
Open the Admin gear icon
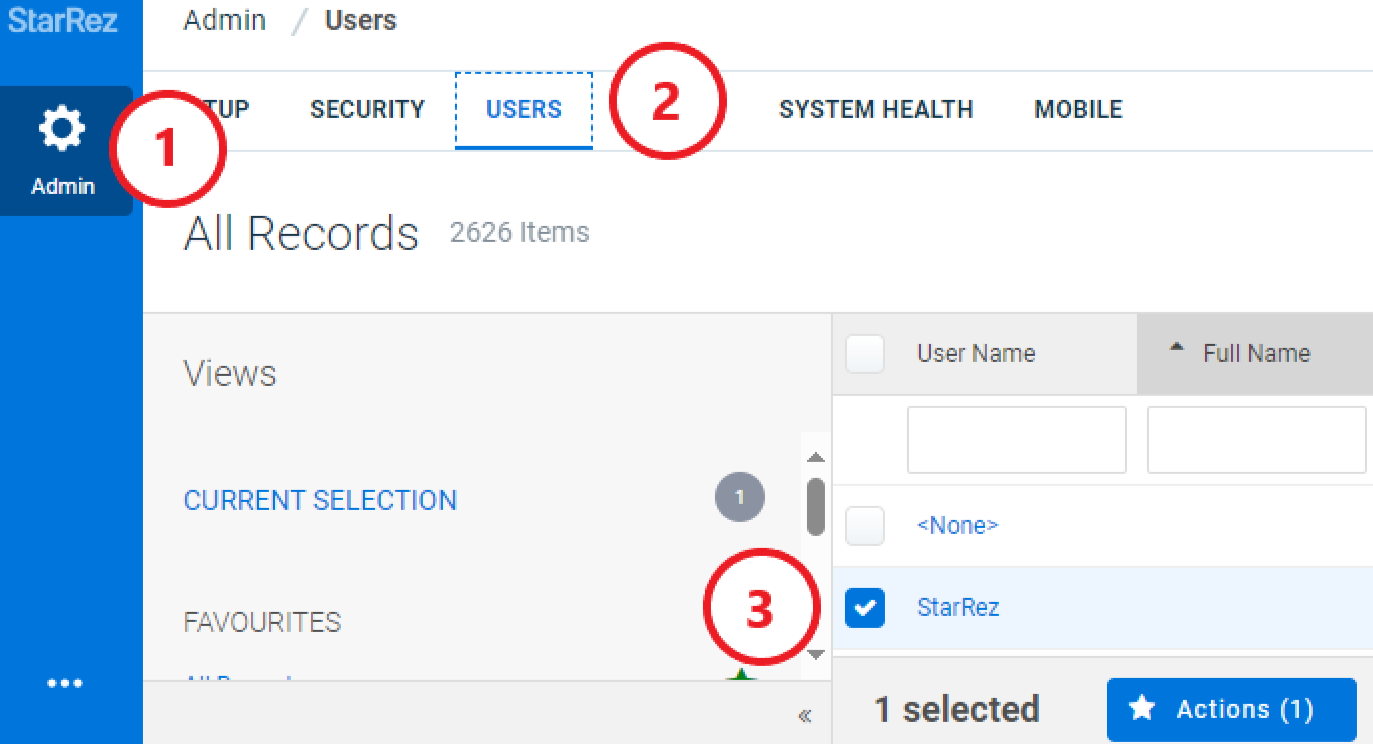pyautogui.click(x=62, y=131)
